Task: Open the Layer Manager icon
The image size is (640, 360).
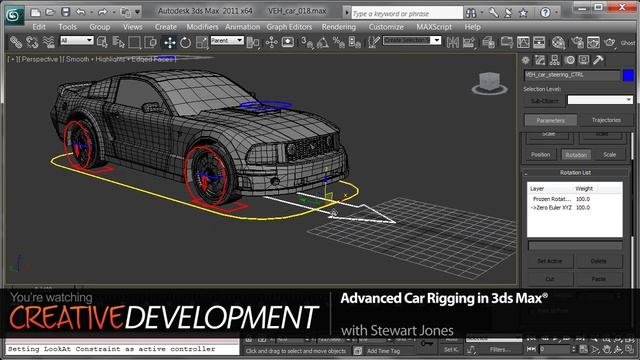Action: point(488,42)
